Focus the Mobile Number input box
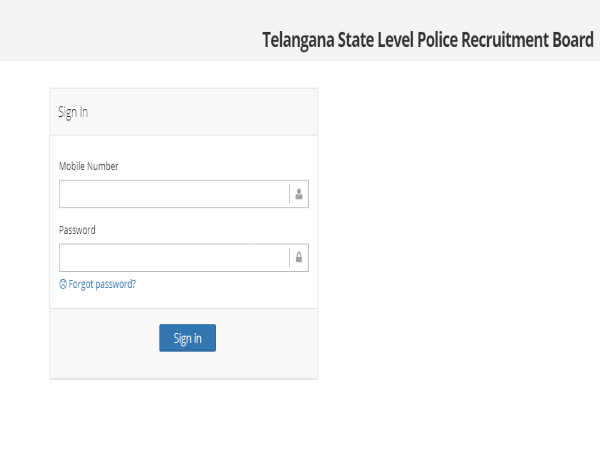Viewport: 600px width, 450px height. point(174,194)
